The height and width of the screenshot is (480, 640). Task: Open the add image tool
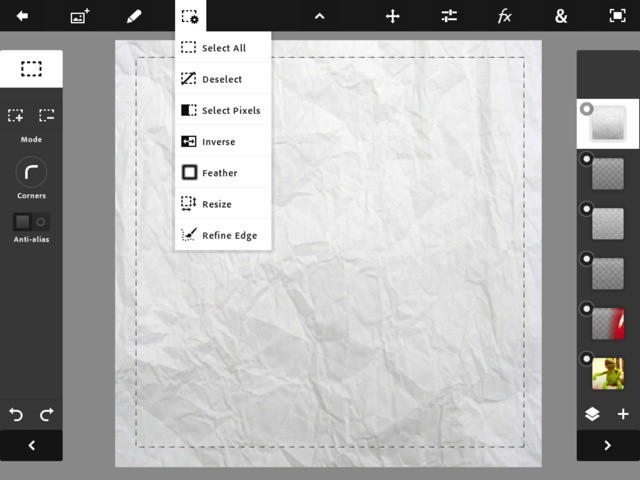(79, 16)
